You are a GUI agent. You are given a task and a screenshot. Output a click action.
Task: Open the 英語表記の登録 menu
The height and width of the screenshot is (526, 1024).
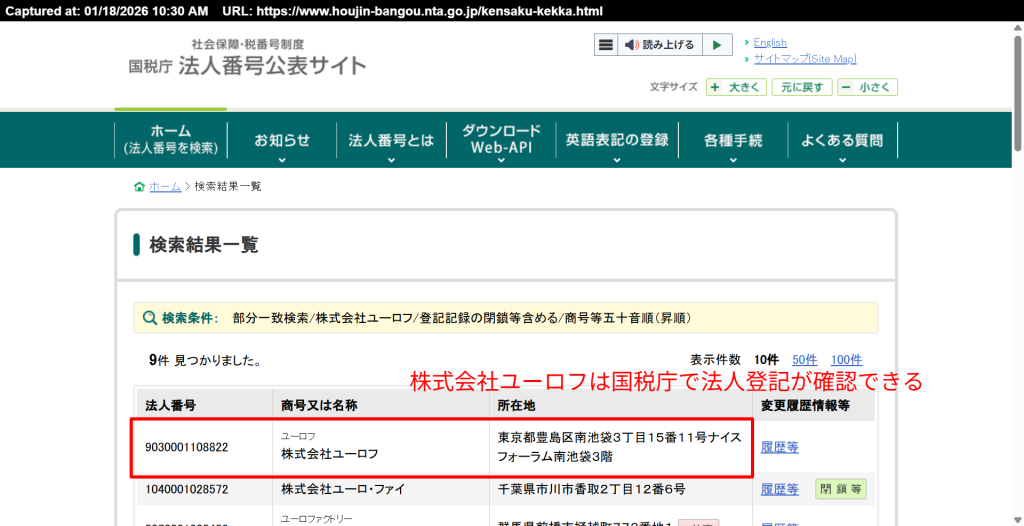tap(617, 140)
